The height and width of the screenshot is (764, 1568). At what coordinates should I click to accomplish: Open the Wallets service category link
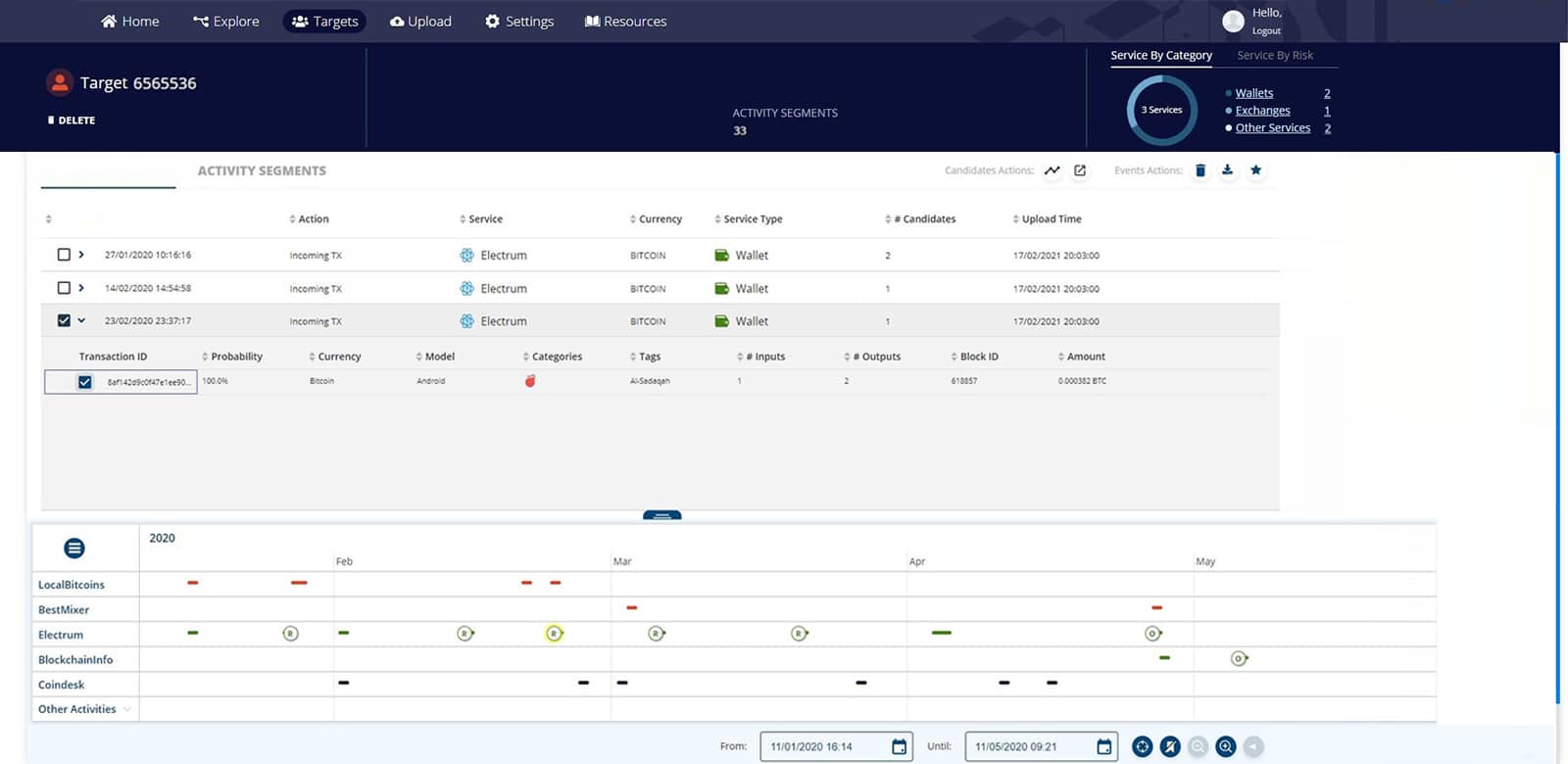pyautogui.click(x=1254, y=93)
